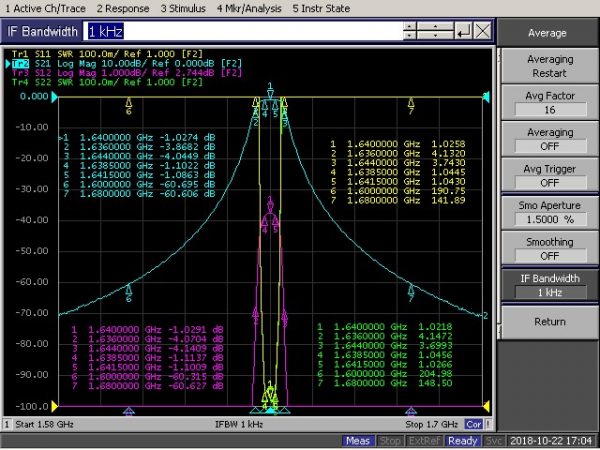Screen dimensions: 600x450
Task: Click the Meas status indicator
Action: (x=358, y=441)
